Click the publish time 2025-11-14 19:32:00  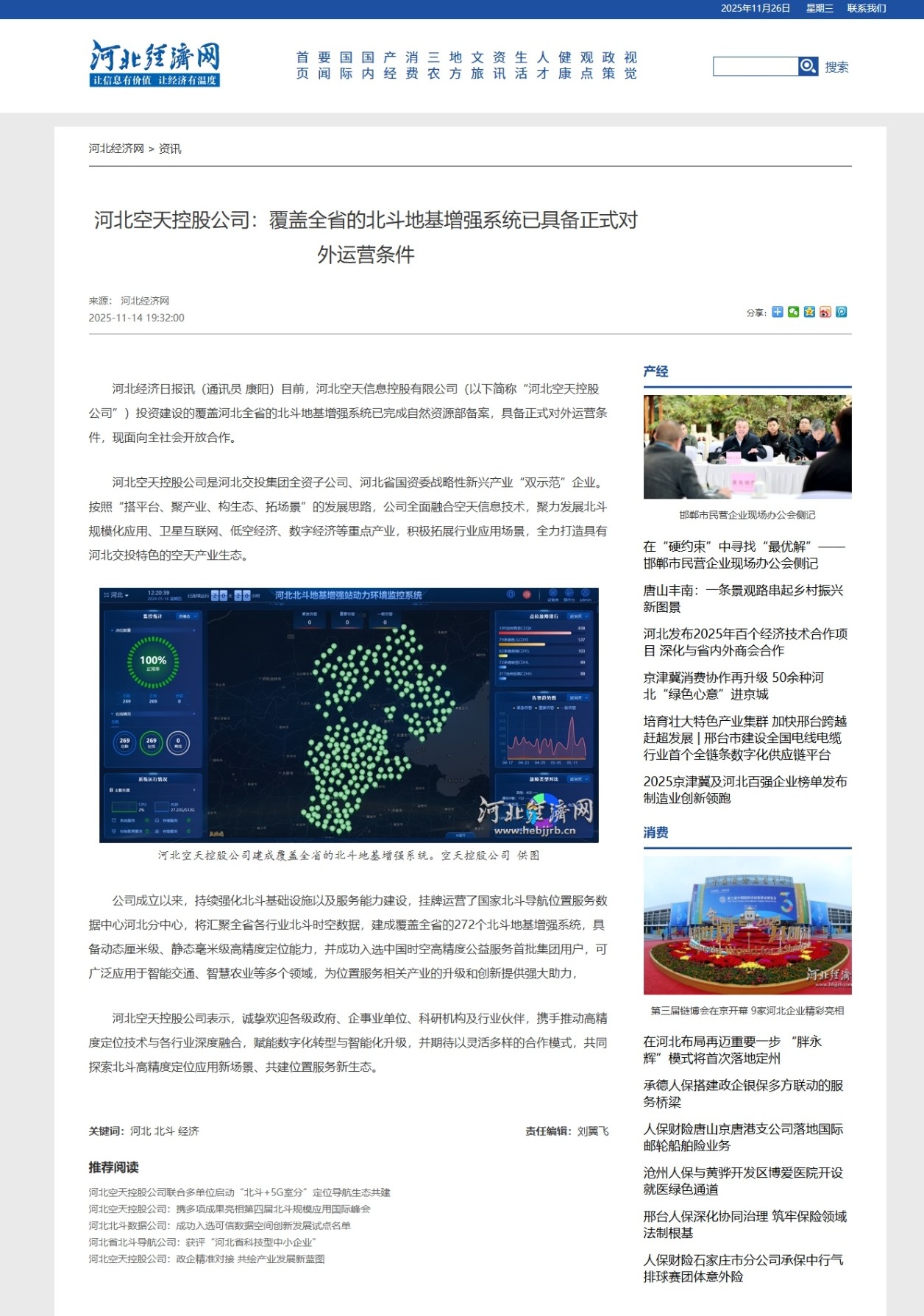pos(137,318)
